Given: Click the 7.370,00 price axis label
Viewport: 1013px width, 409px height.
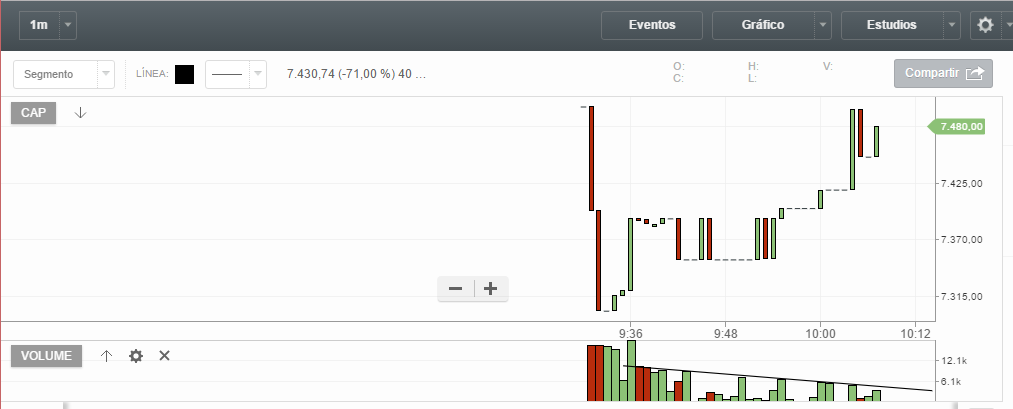Looking at the screenshot, I should 962,240.
